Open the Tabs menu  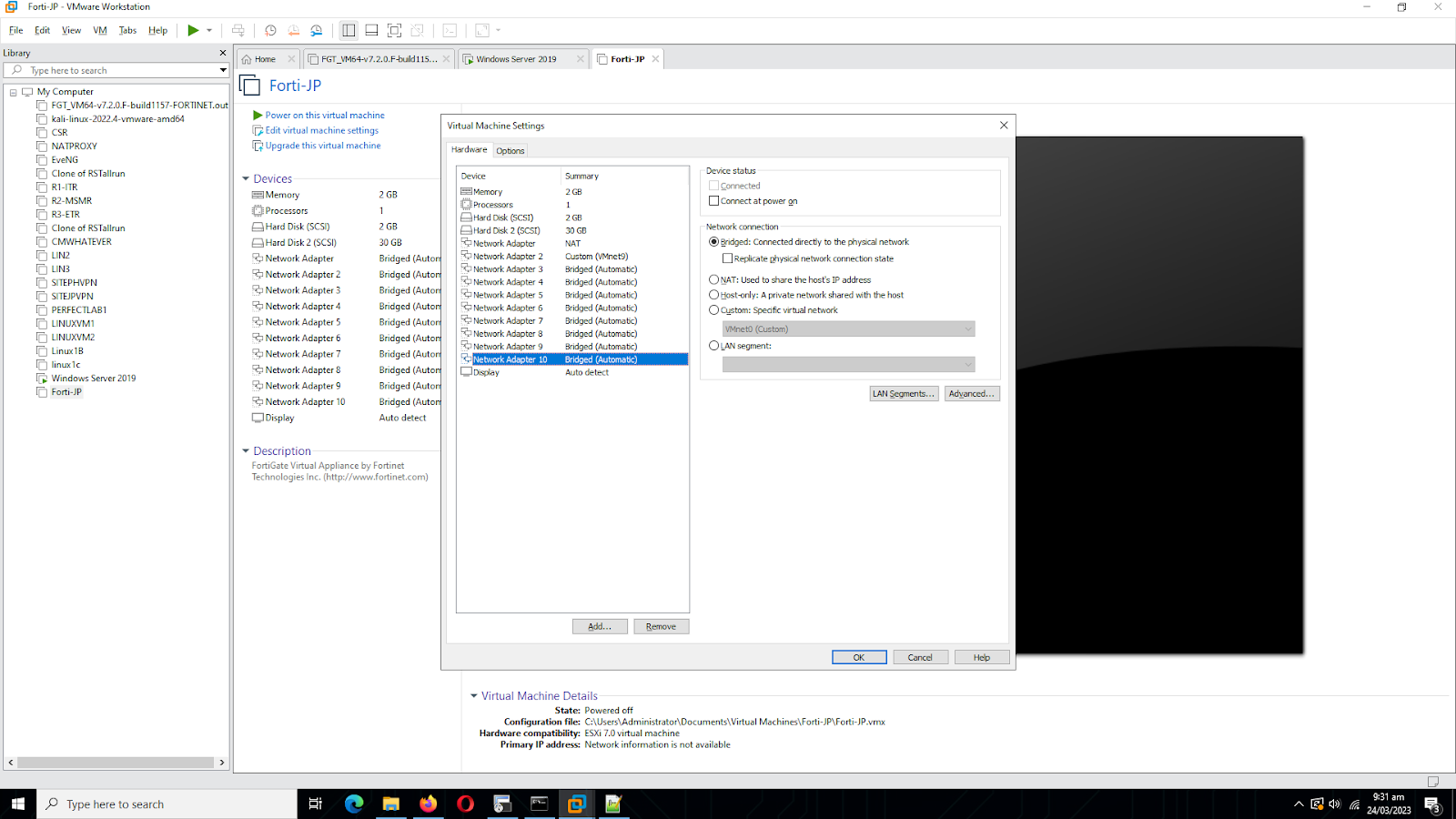click(x=127, y=30)
